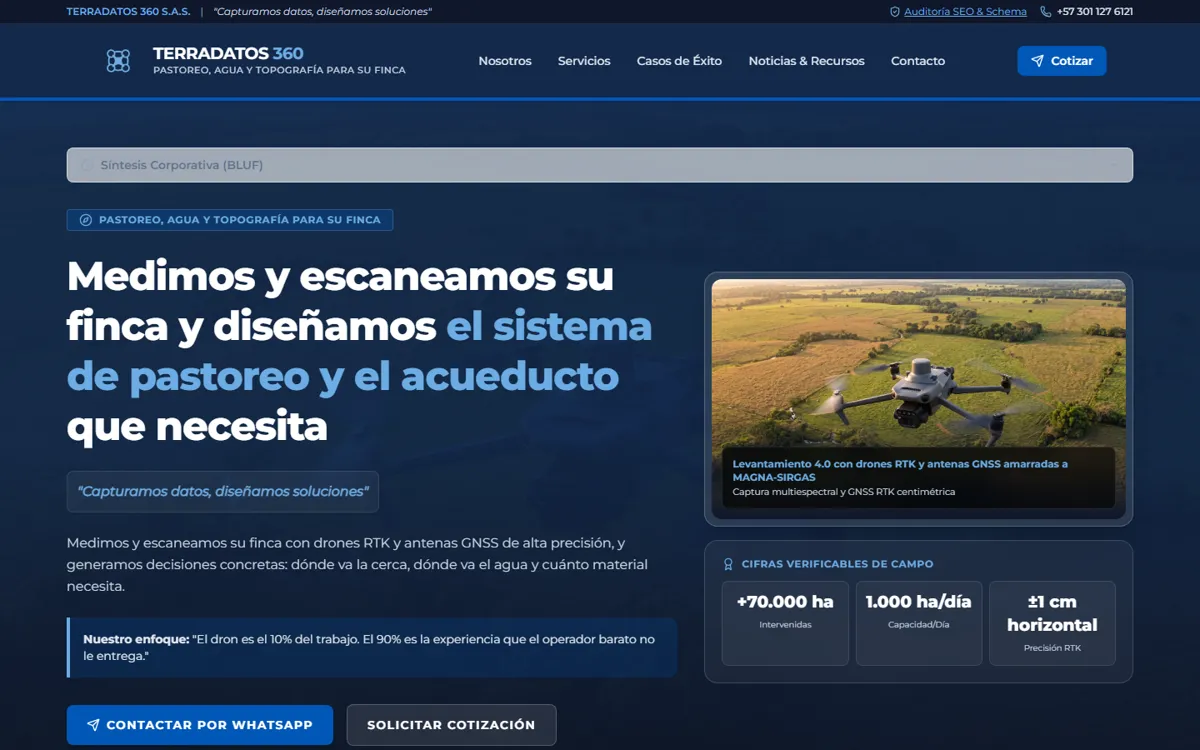This screenshot has width=1200, height=750.
Task: Click the TerraDatos 360 logo icon
Action: [x=118, y=61]
